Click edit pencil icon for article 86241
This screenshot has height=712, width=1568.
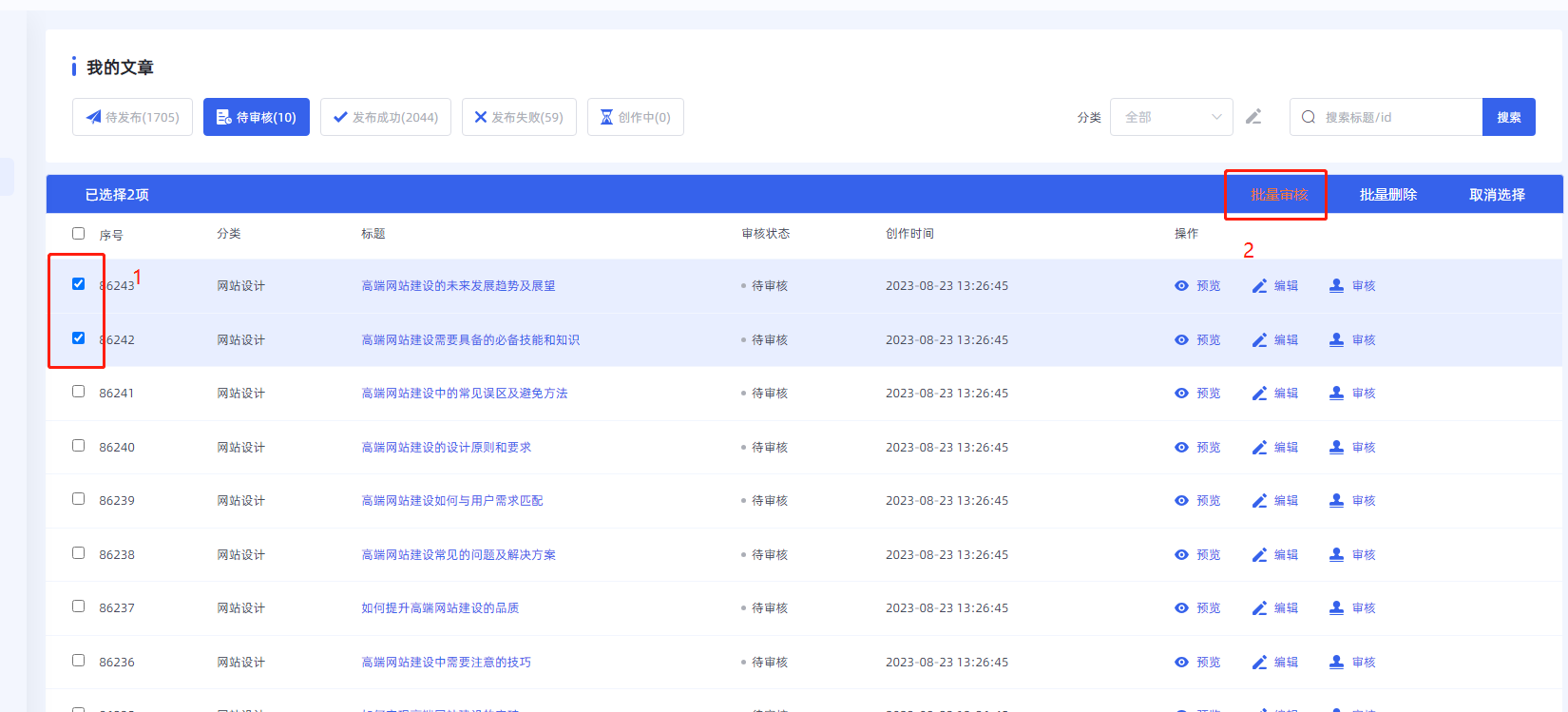click(x=1259, y=394)
